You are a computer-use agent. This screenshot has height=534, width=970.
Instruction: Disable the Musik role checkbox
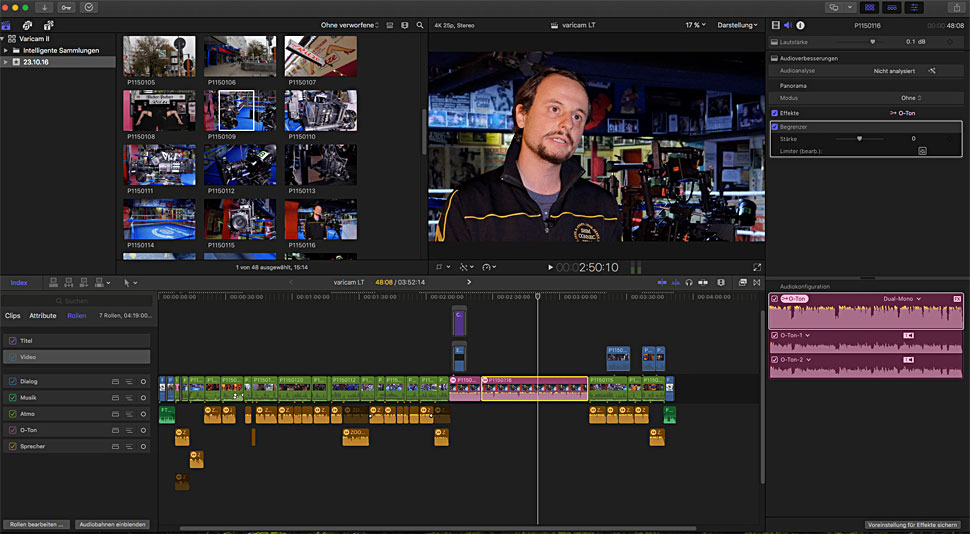pos(12,397)
